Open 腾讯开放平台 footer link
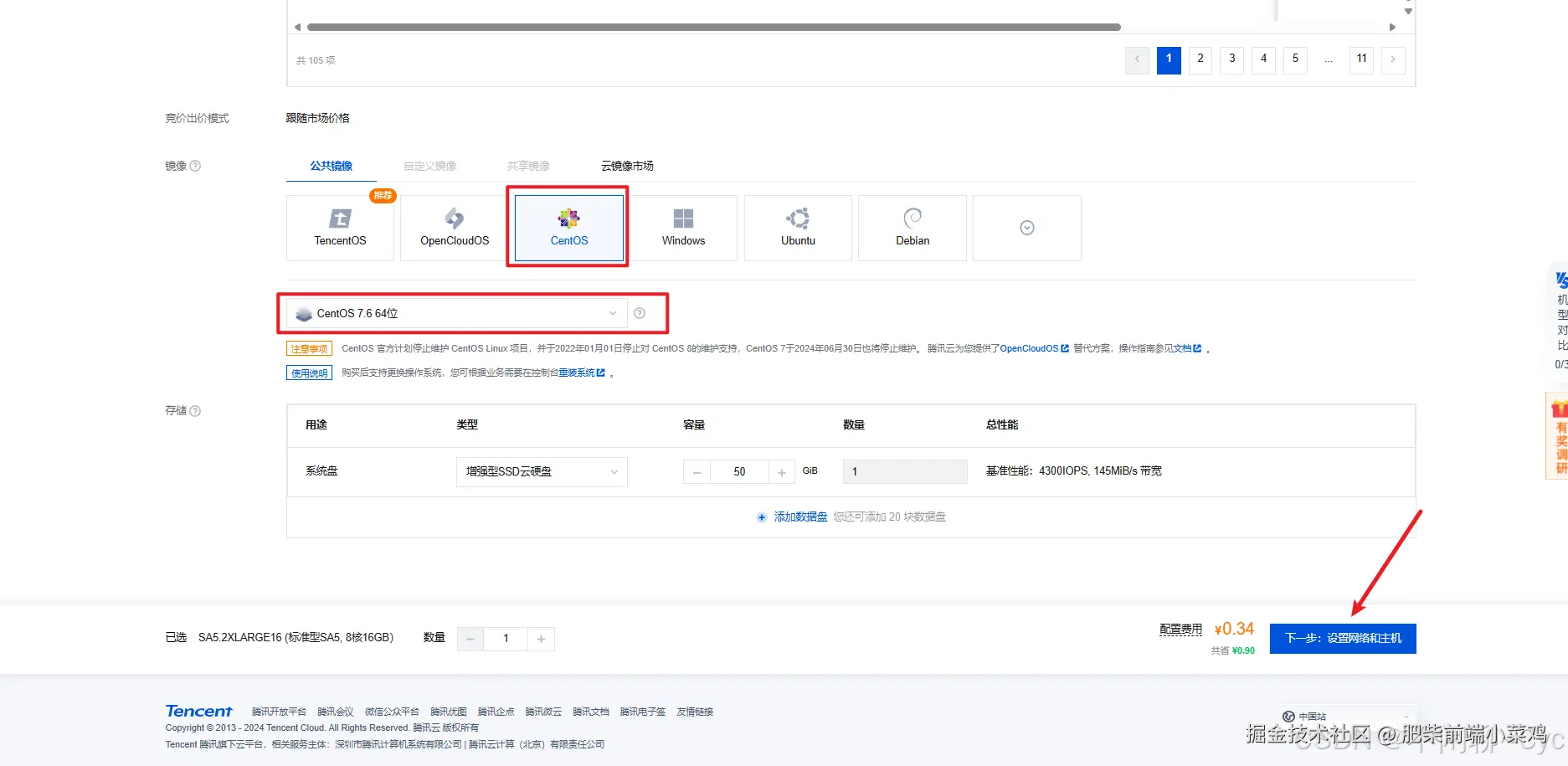Viewport: 1568px width, 766px height. [279, 712]
